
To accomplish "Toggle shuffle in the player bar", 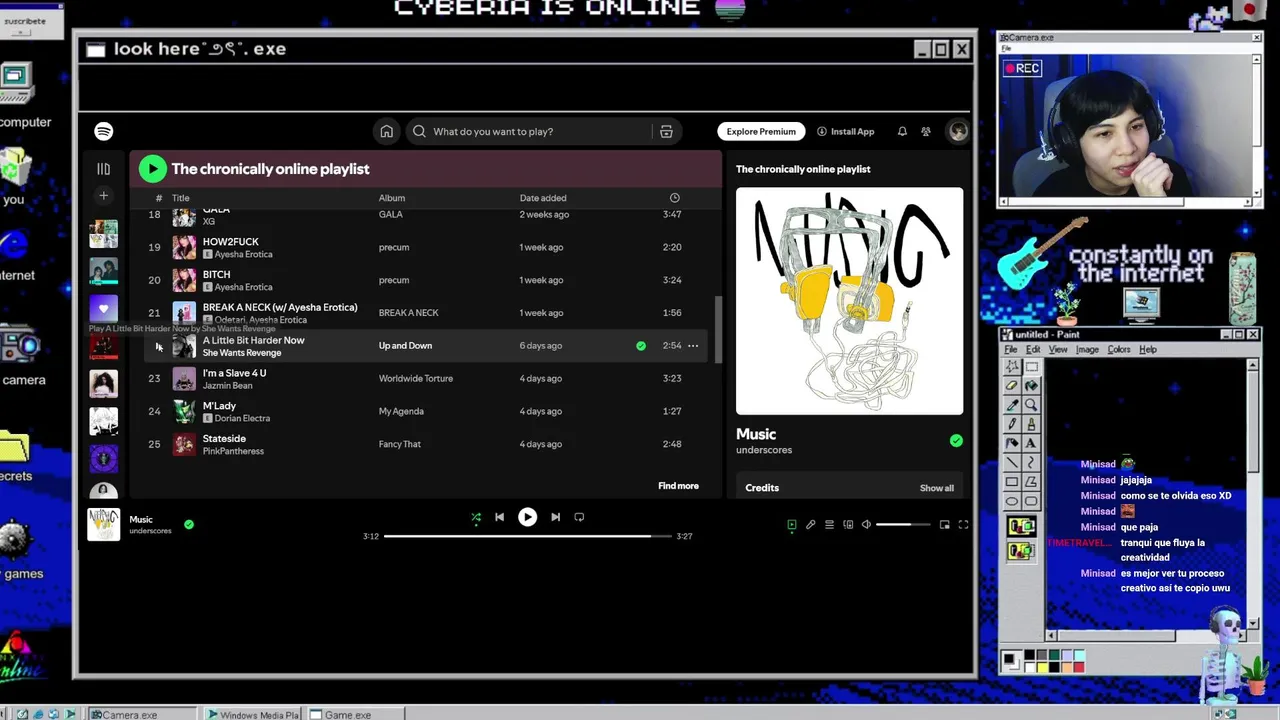I will tap(476, 517).
